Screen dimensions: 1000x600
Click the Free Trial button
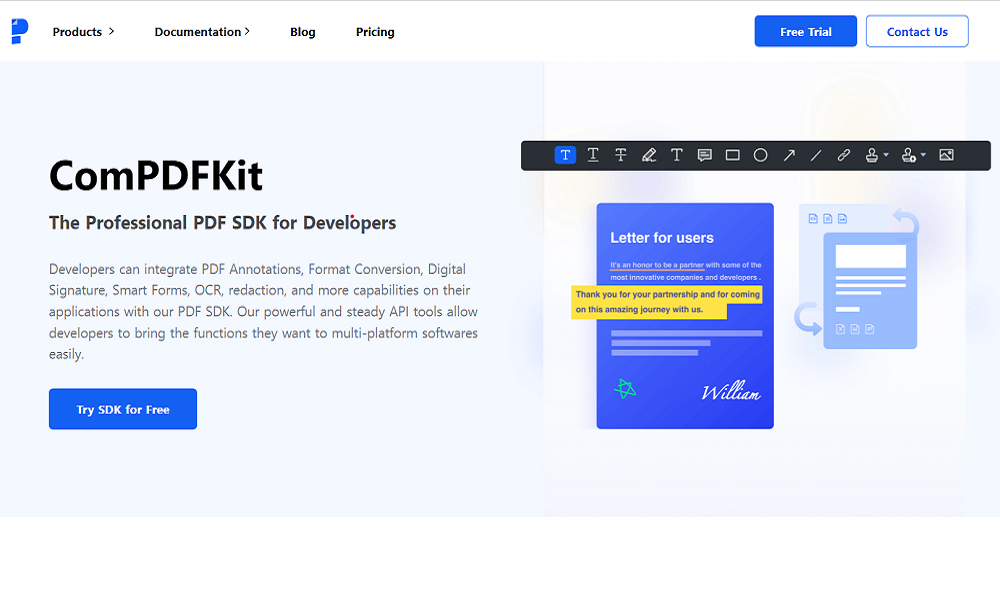[x=806, y=32]
